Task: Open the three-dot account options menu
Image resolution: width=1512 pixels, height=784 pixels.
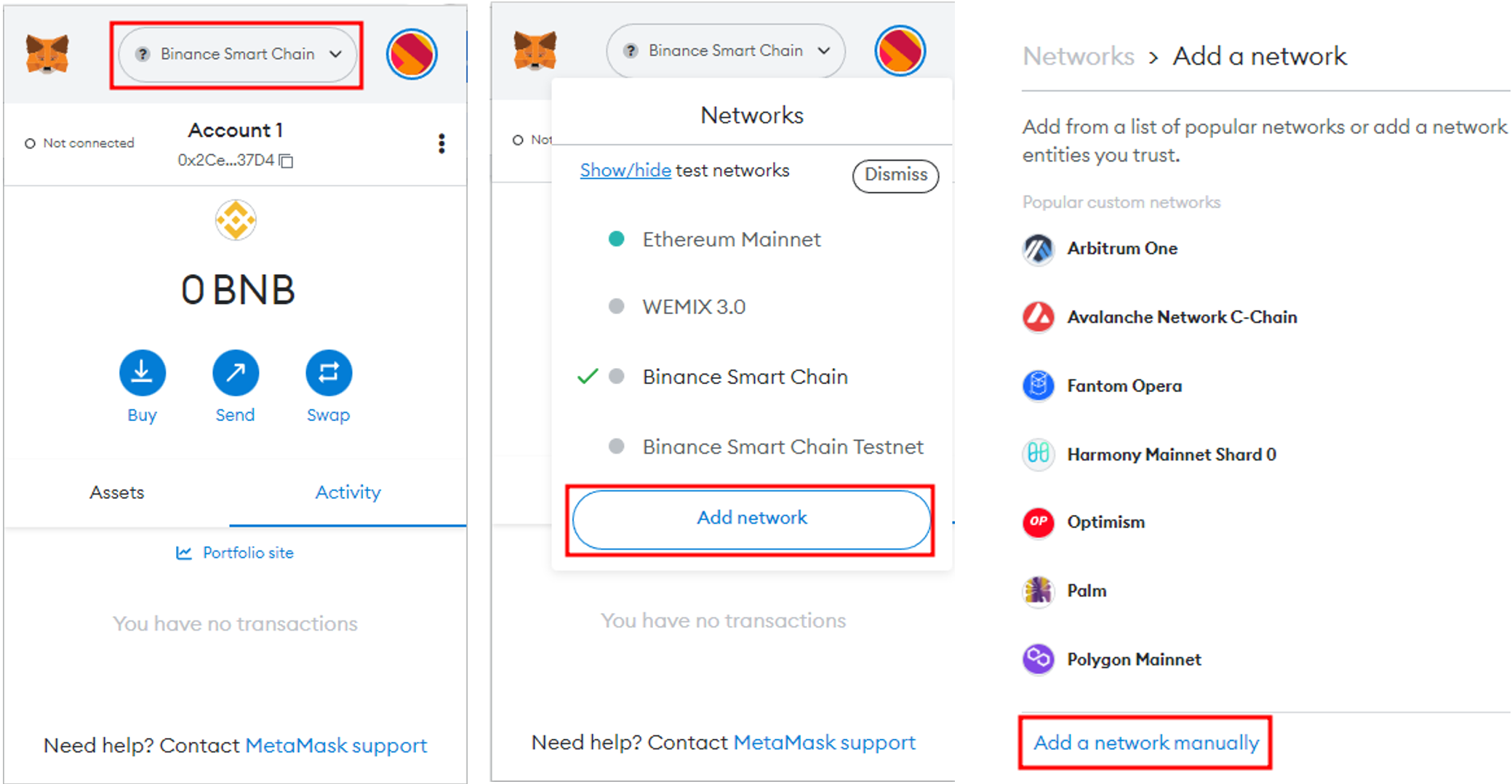Action: coord(441,143)
